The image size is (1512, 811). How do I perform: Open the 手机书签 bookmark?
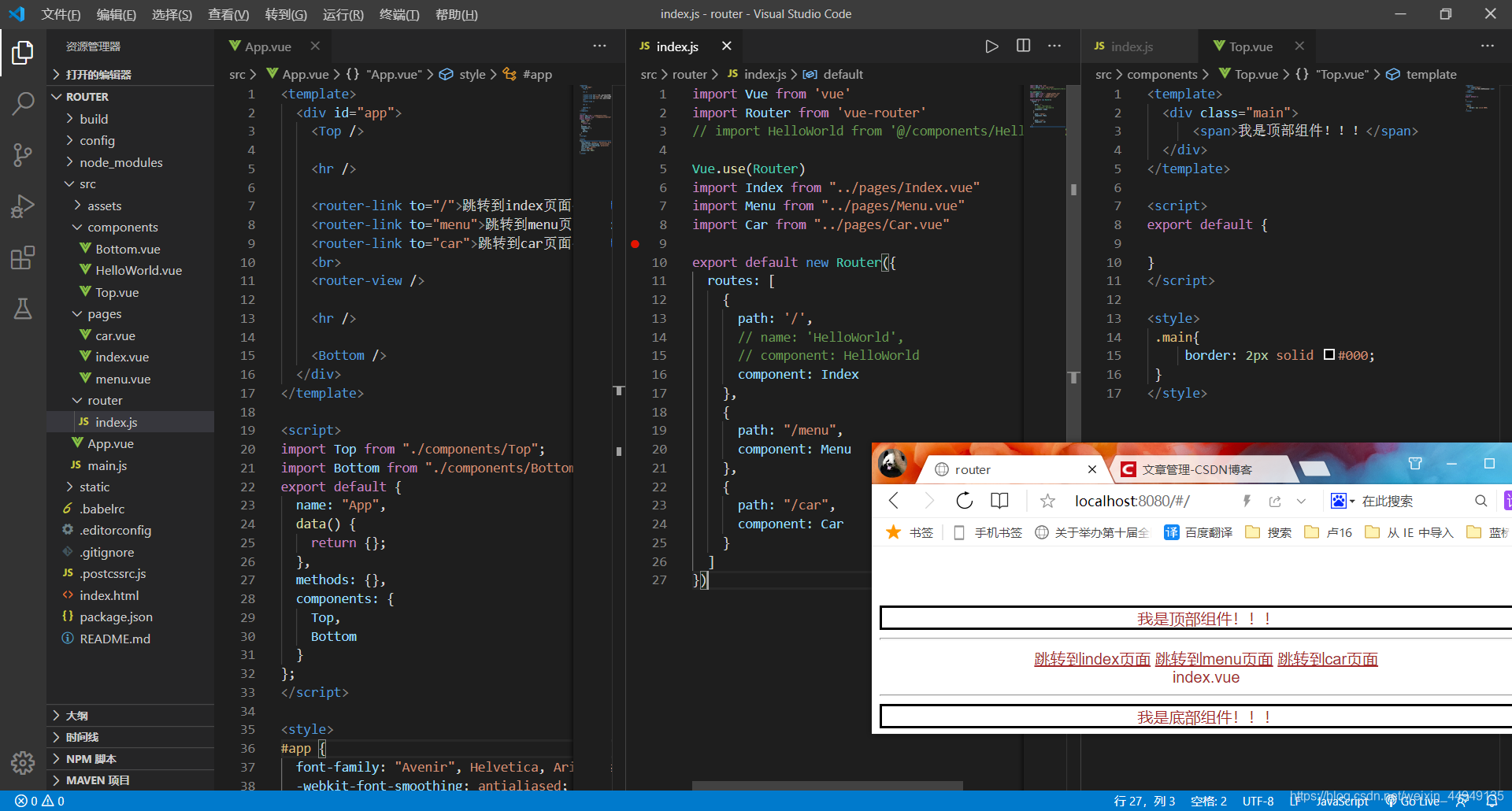coord(988,532)
